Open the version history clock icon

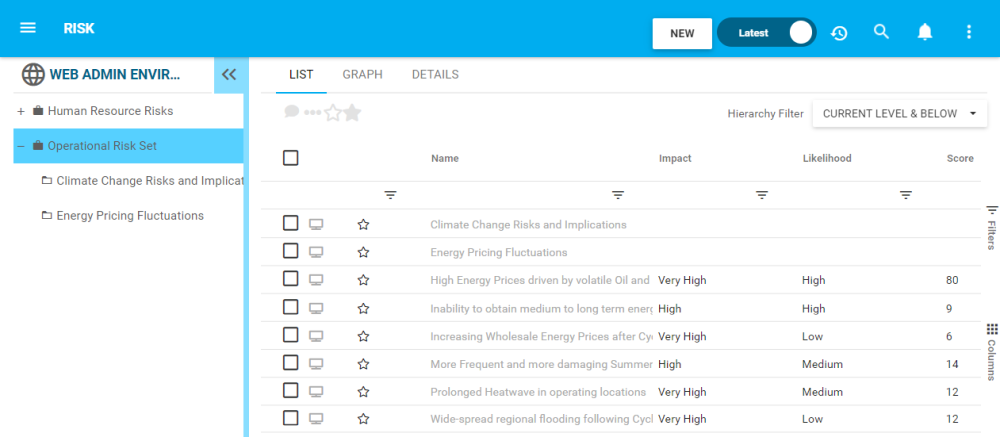[x=839, y=33]
